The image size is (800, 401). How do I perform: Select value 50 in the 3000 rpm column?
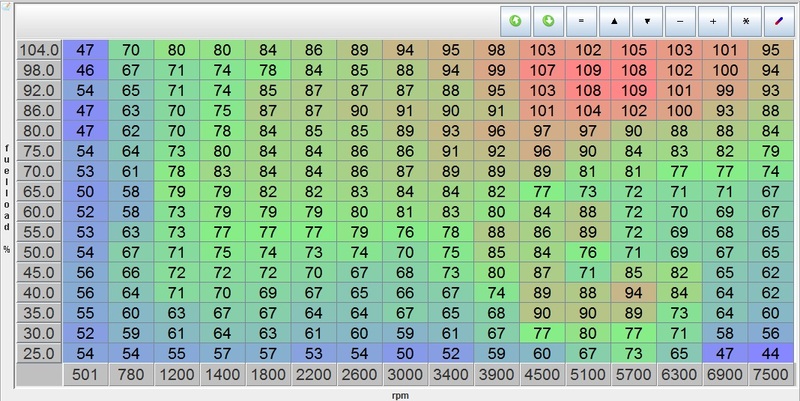[405, 354]
